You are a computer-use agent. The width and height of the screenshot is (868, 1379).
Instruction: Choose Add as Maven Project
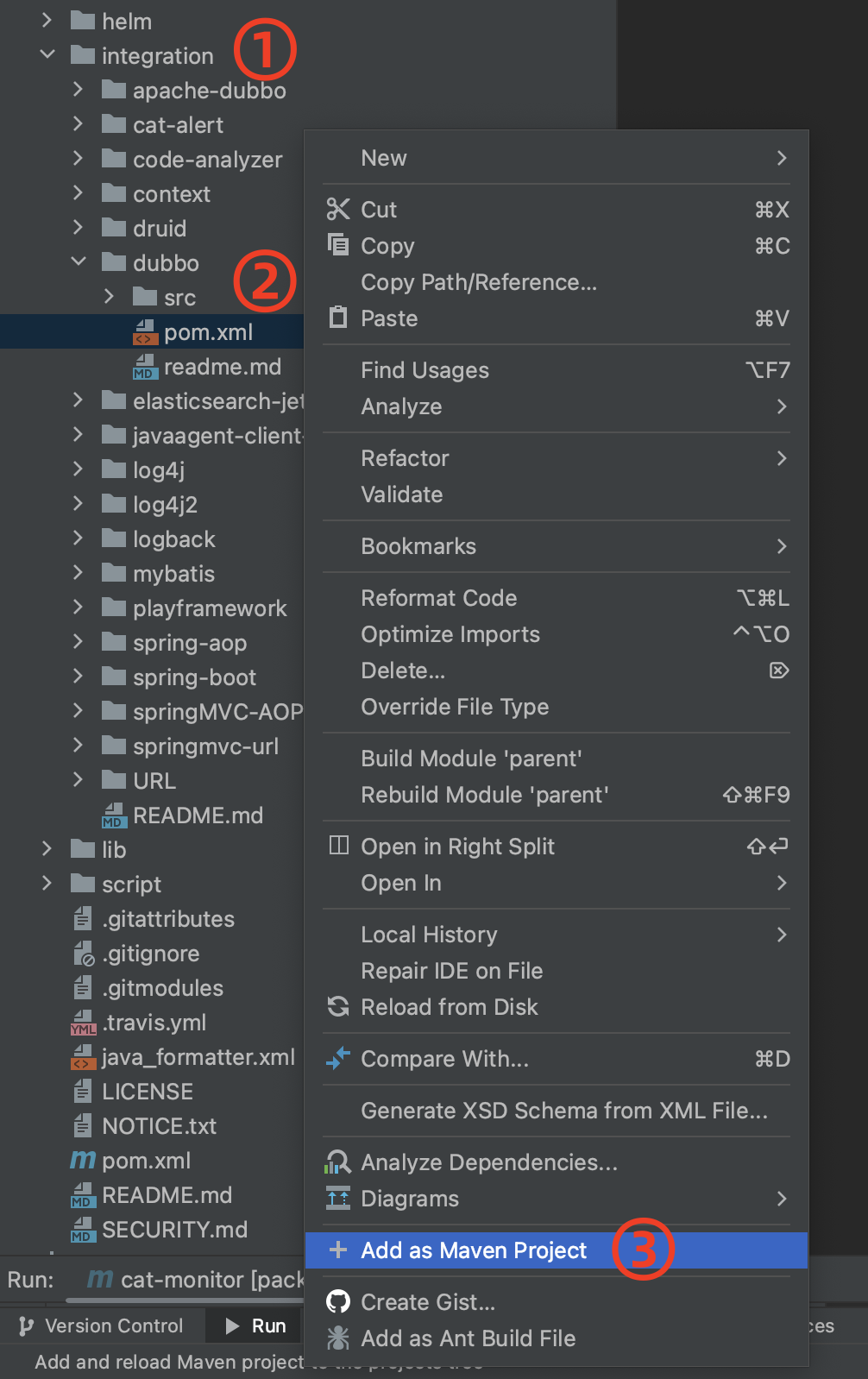(x=557, y=1250)
